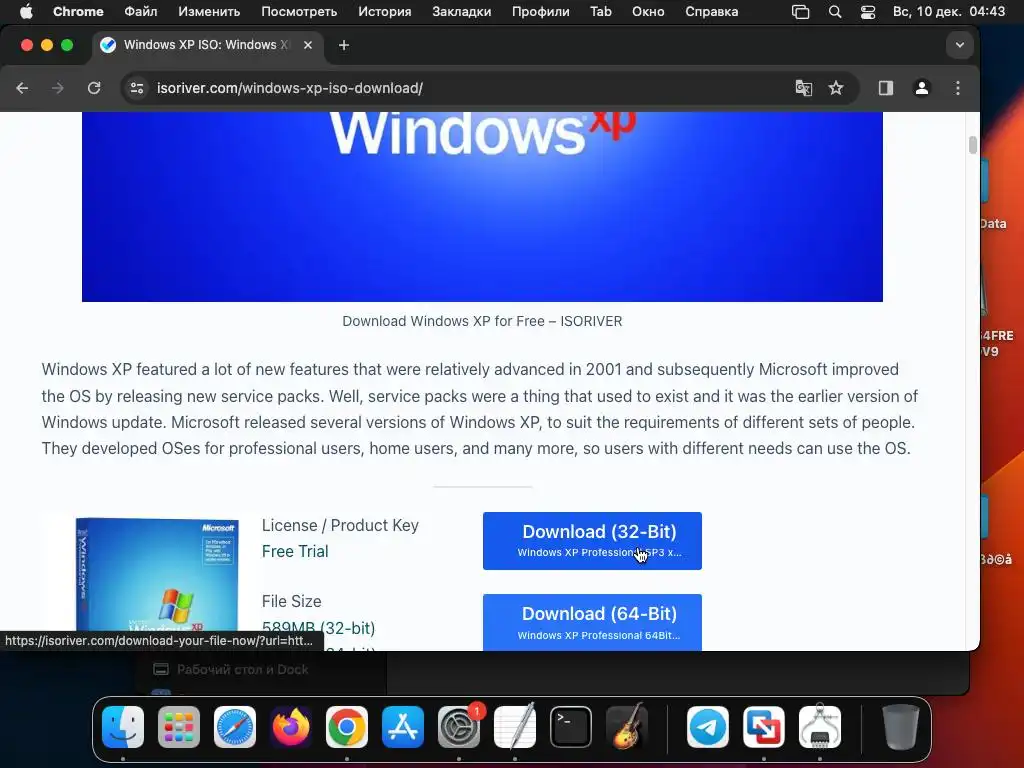Screen dimensions: 1024x768
Task: Open the Закладки menu
Action: (462, 12)
